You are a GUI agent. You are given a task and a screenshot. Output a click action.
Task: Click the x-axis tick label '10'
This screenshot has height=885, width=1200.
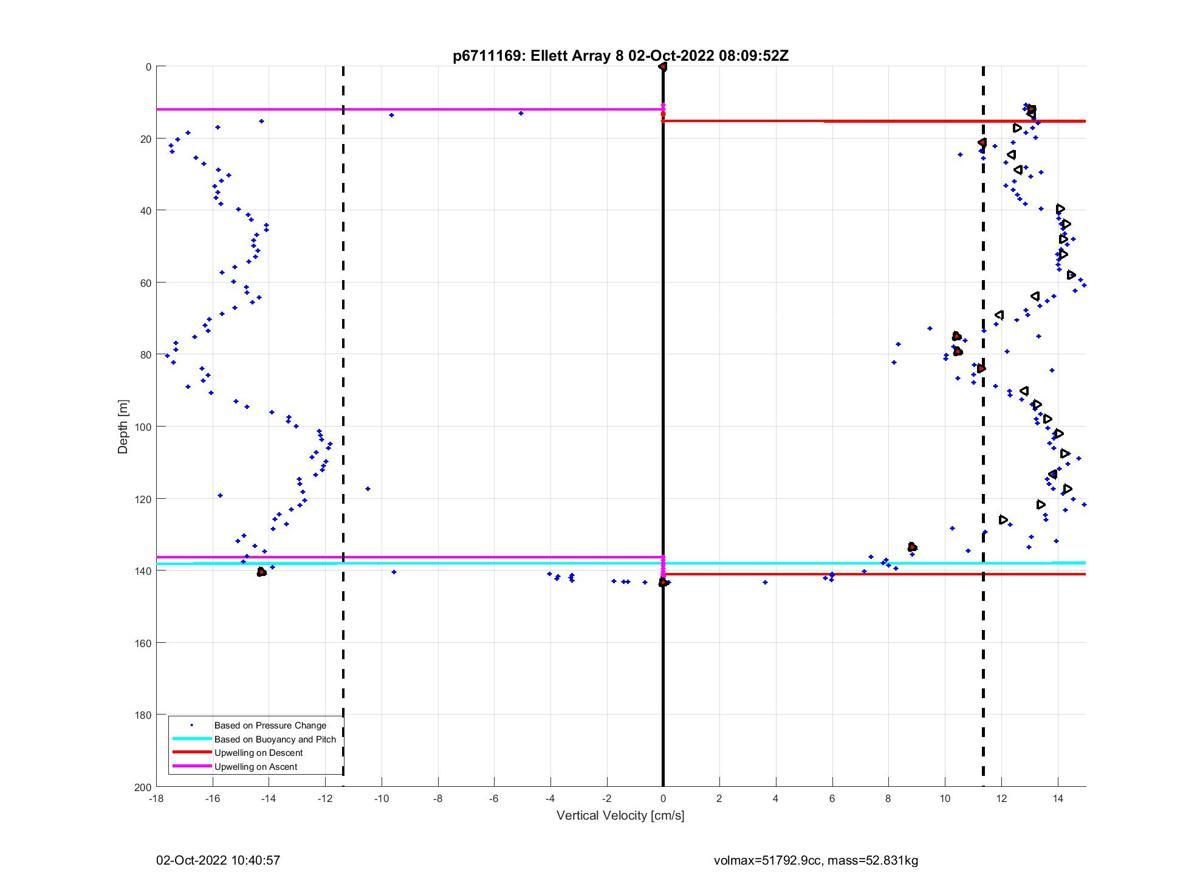(945, 798)
